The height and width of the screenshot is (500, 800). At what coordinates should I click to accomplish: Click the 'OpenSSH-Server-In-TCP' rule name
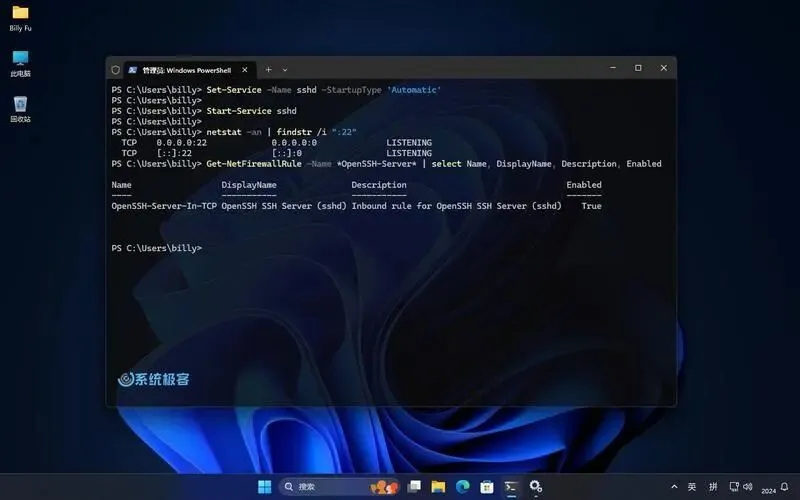click(164, 206)
